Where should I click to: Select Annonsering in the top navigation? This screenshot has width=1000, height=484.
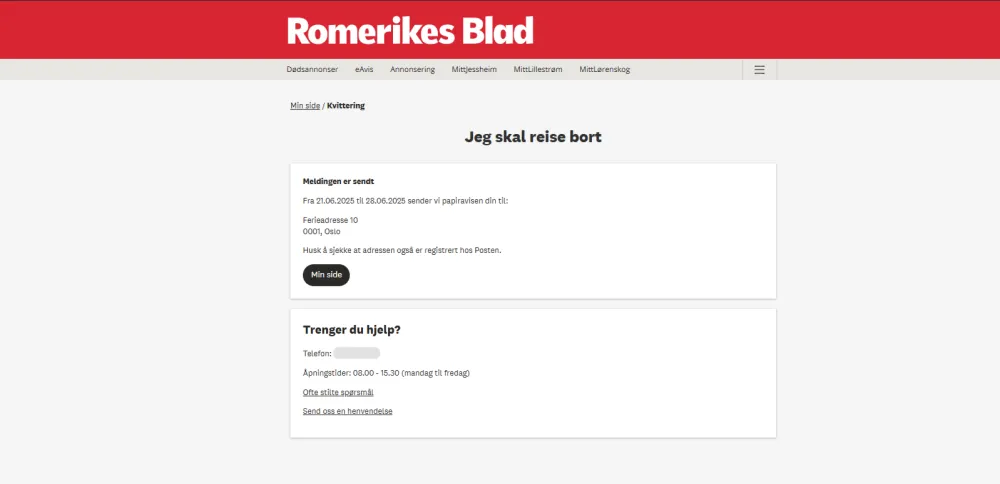pos(412,70)
